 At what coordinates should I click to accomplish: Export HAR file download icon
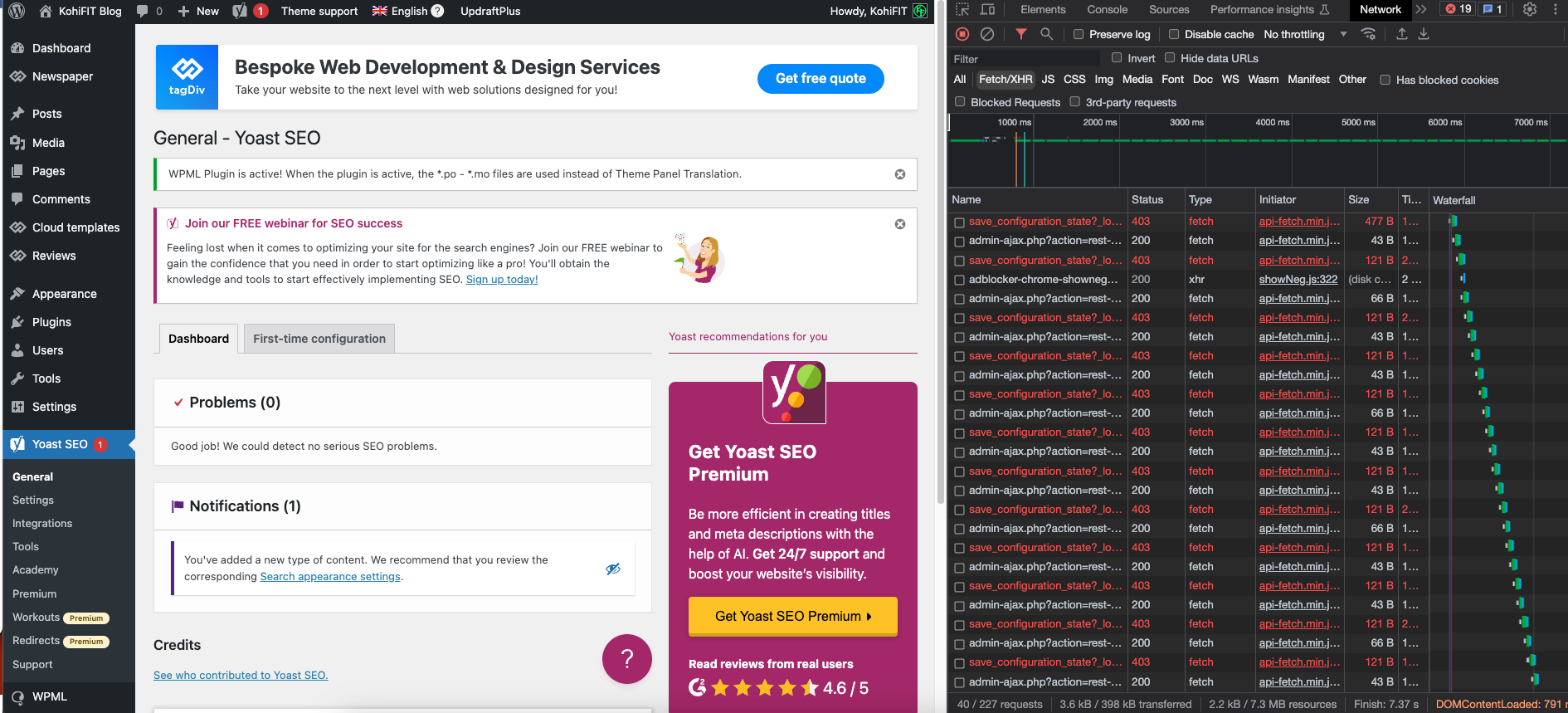(1424, 34)
